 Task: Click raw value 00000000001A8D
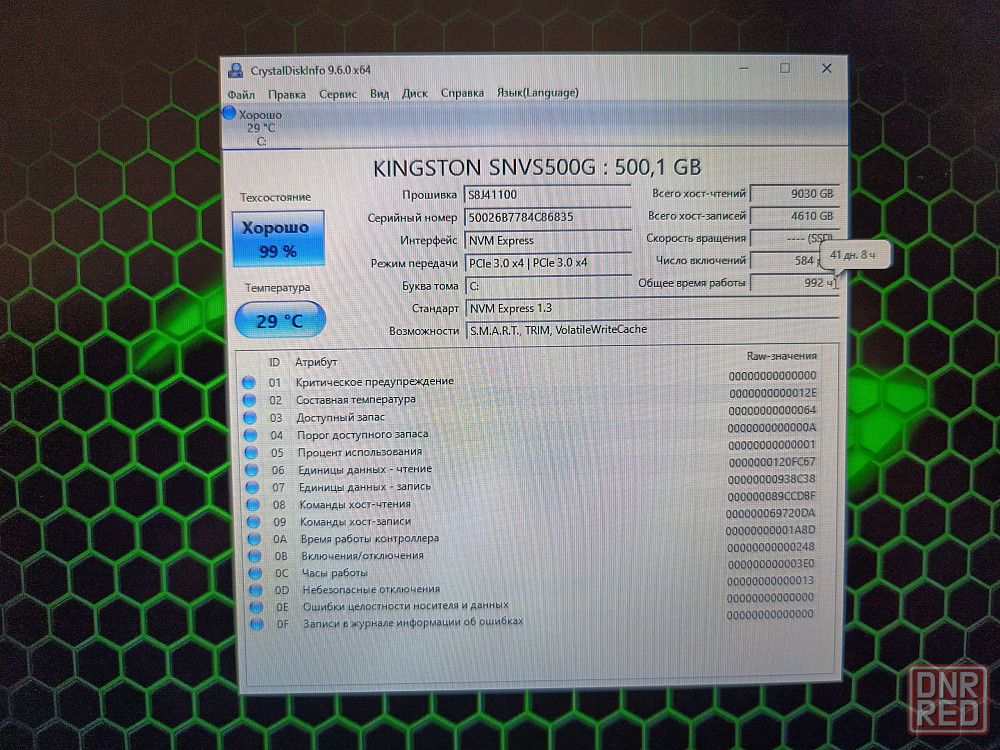point(770,530)
